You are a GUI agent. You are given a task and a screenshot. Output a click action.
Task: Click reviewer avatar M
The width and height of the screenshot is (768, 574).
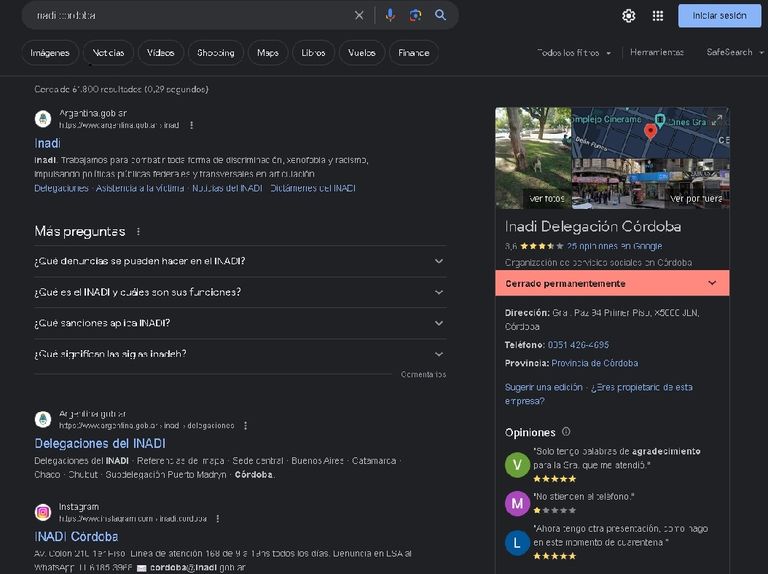pos(517,503)
